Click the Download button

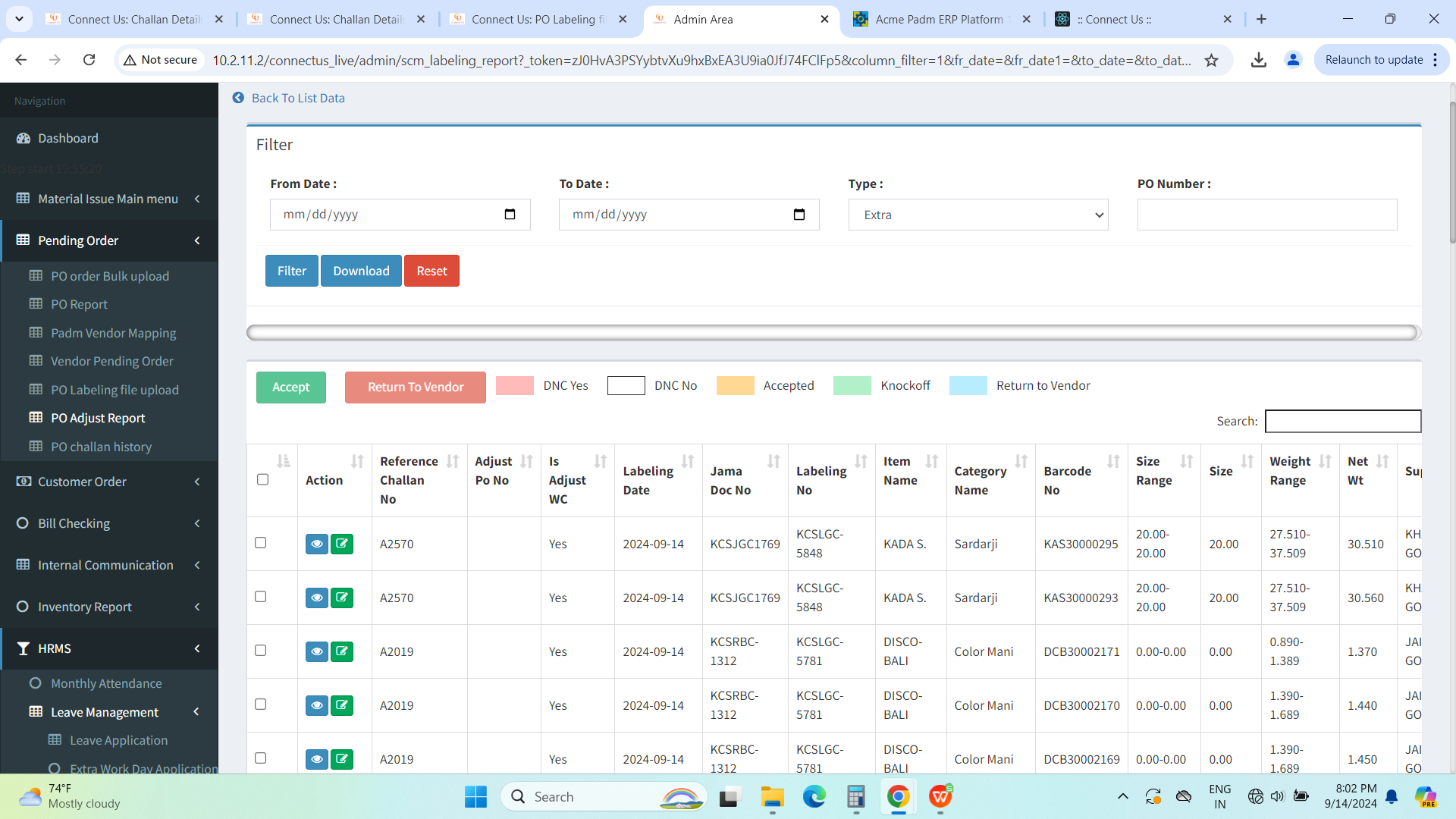[x=361, y=271]
